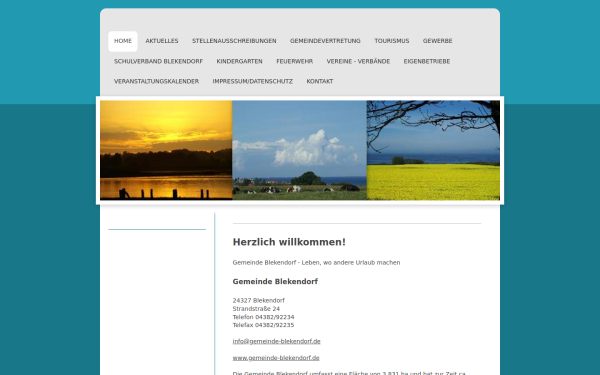The width and height of the screenshot is (600, 375).
Task: Select Vereine - Verbände in navigation
Action: point(358,61)
